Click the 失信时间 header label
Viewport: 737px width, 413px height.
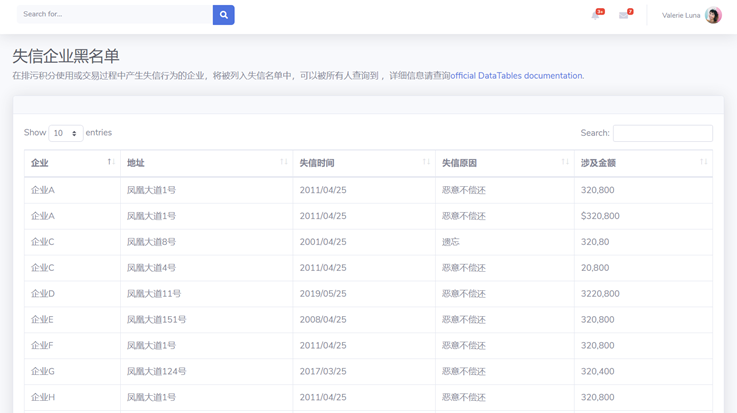click(x=317, y=163)
